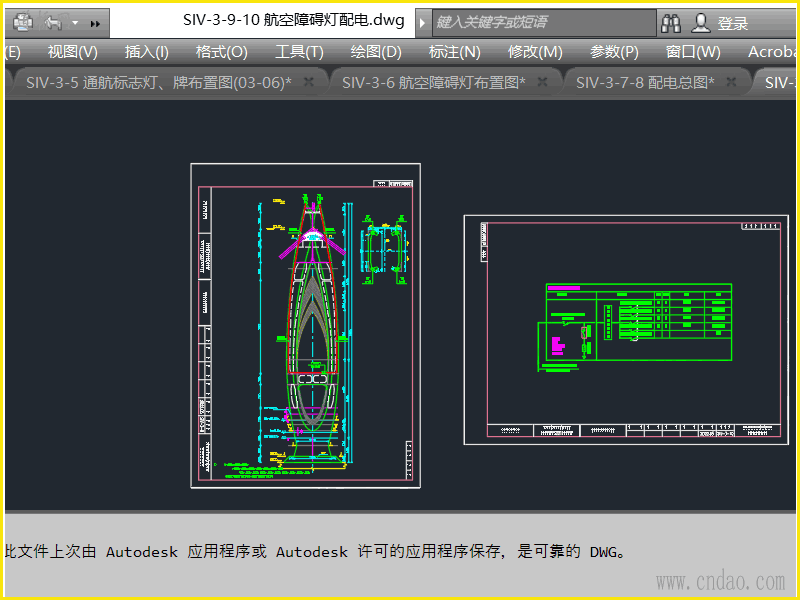Open the undo history dropdown arrow
The width and height of the screenshot is (800, 600).
click(x=75, y=23)
